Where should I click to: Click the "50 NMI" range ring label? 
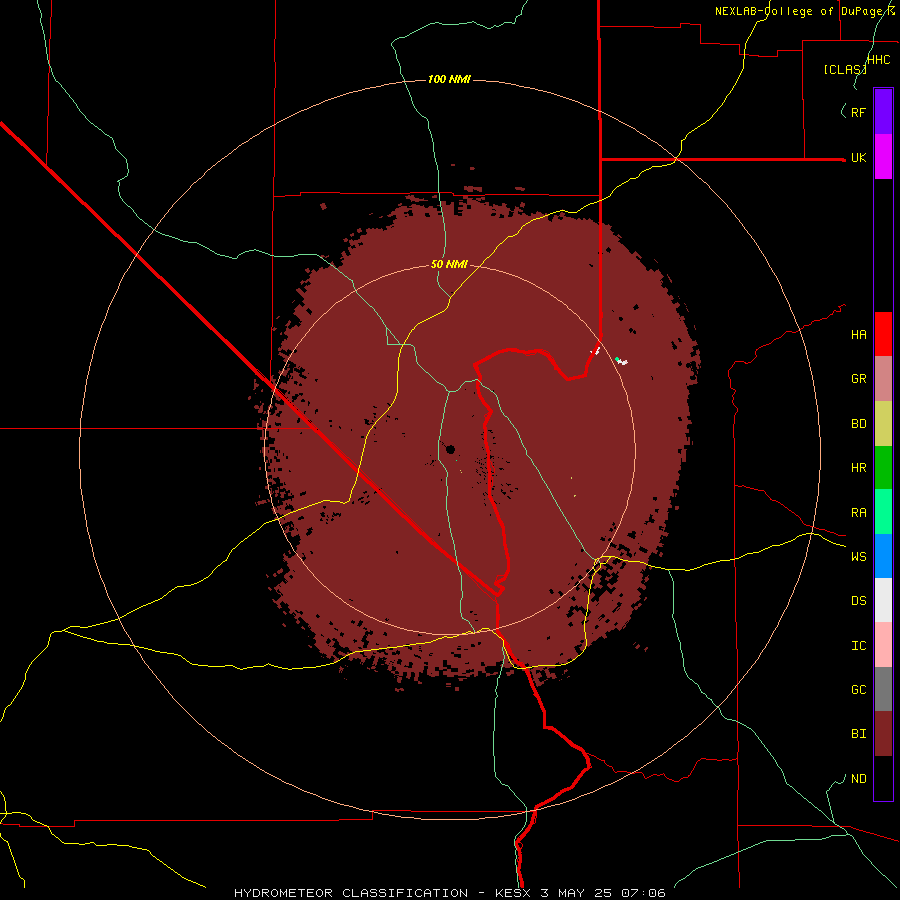pos(449,264)
